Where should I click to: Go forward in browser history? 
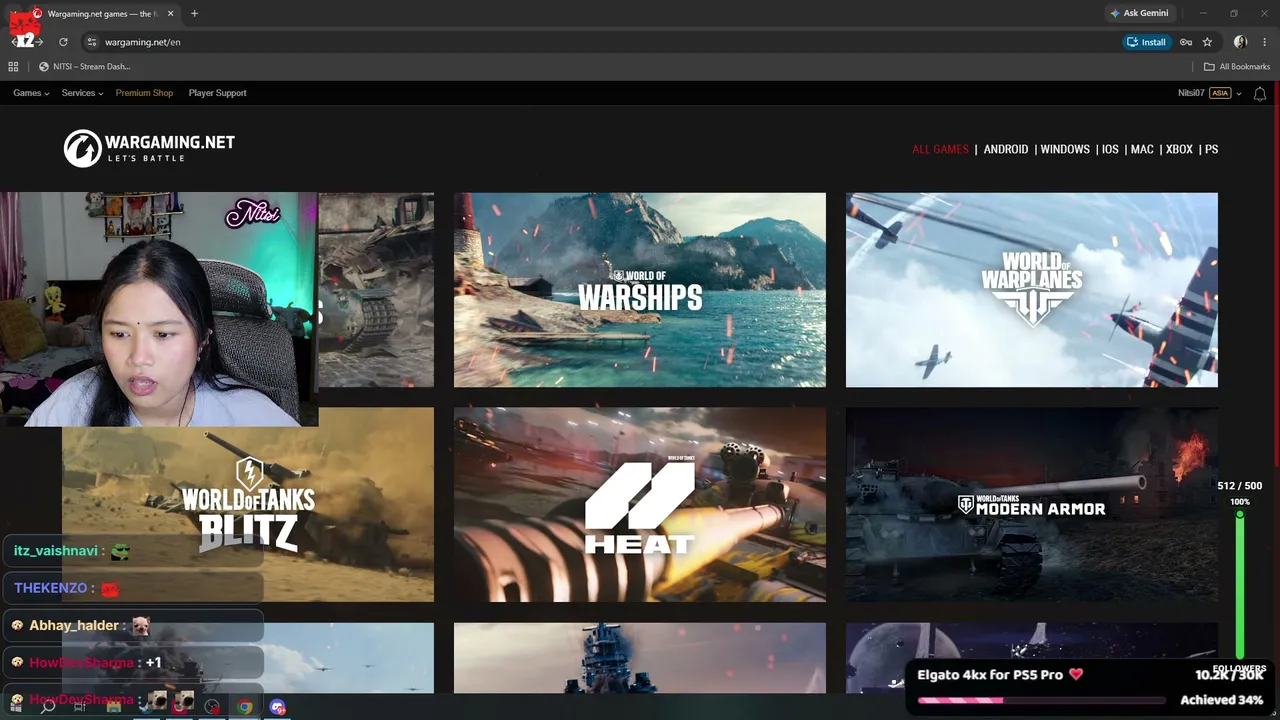pyautogui.click(x=38, y=42)
